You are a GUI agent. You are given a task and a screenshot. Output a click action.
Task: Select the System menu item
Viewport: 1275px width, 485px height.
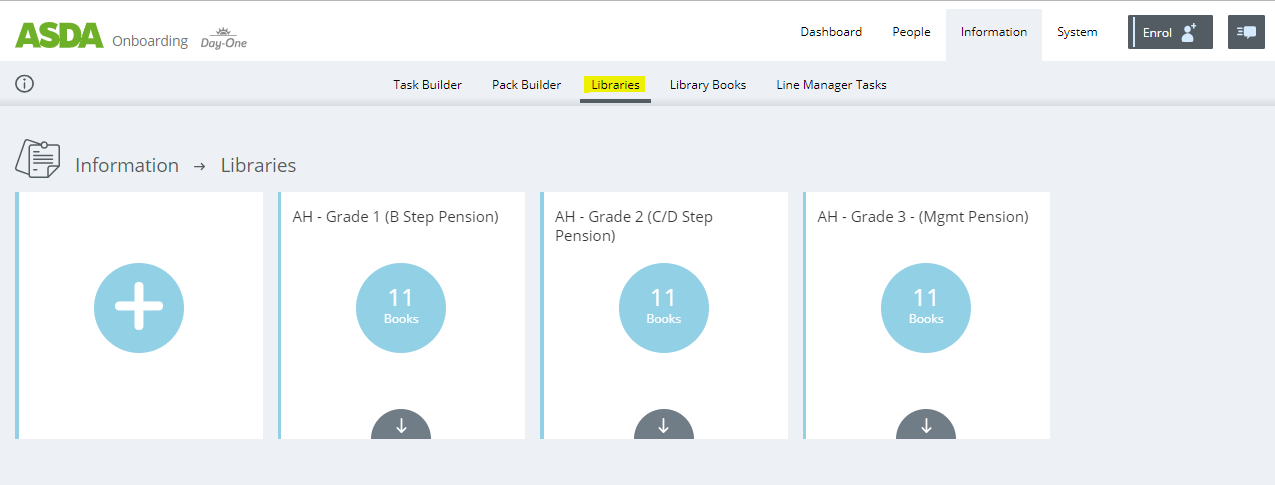pos(1077,32)
